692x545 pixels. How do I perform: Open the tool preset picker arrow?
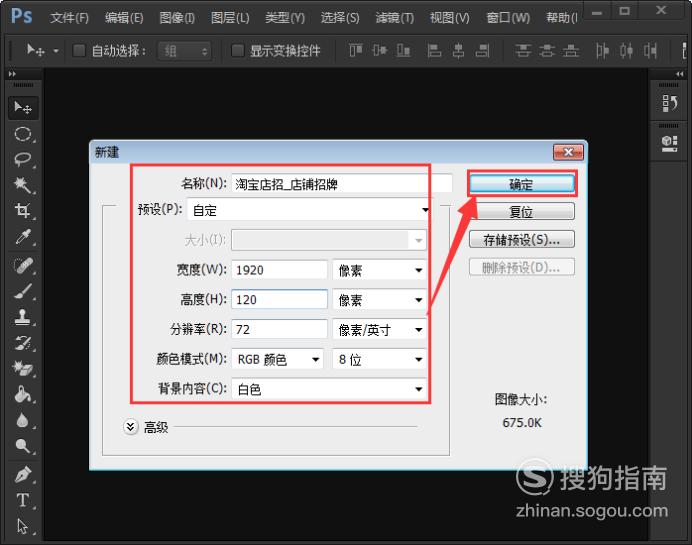click(56, 50)
